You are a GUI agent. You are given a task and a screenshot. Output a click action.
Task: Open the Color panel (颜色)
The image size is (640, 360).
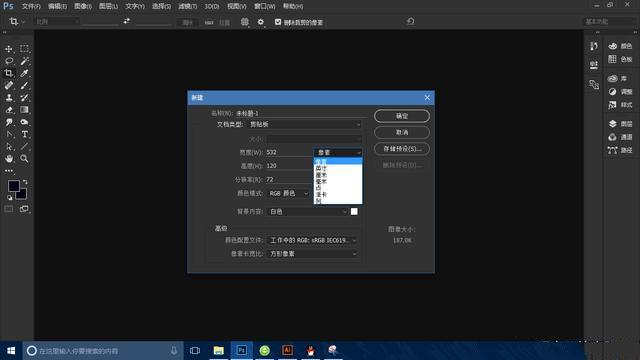point(620,46)
